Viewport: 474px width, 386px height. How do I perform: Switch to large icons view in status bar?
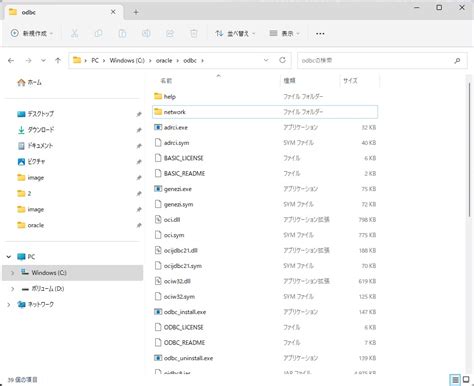tap(466, 379)
